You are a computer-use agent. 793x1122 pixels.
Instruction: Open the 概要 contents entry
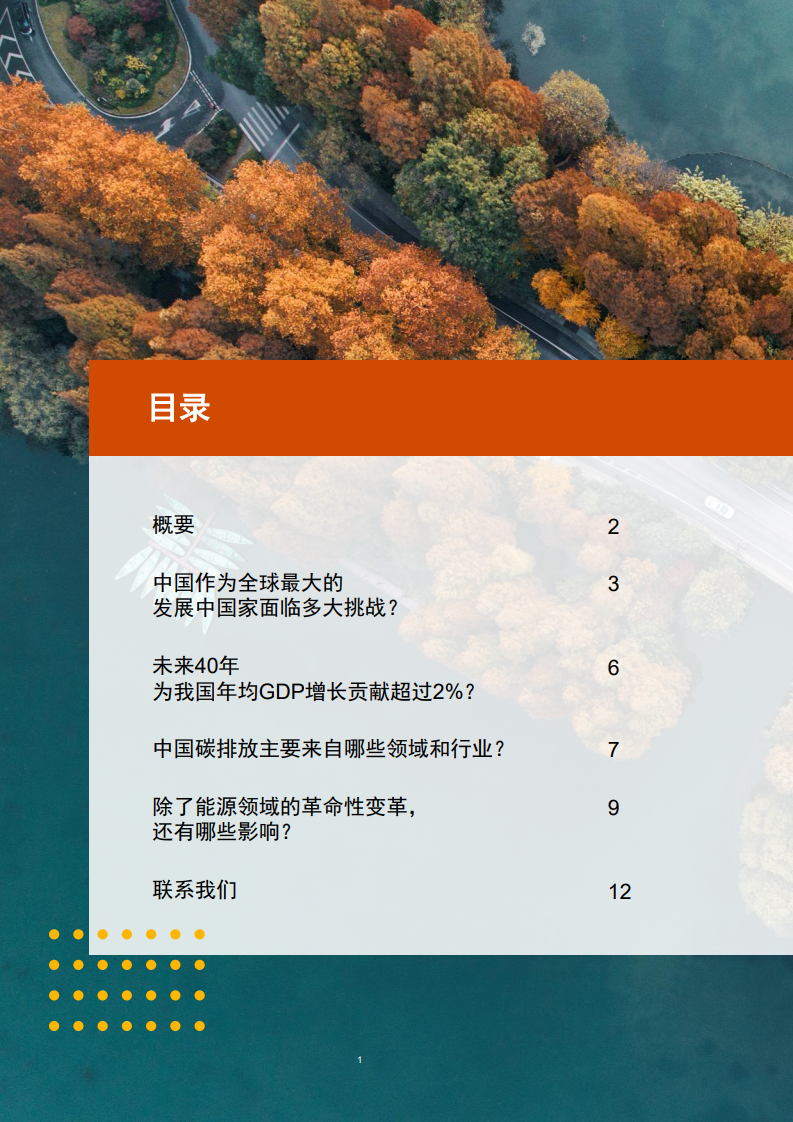pos(173,525)
